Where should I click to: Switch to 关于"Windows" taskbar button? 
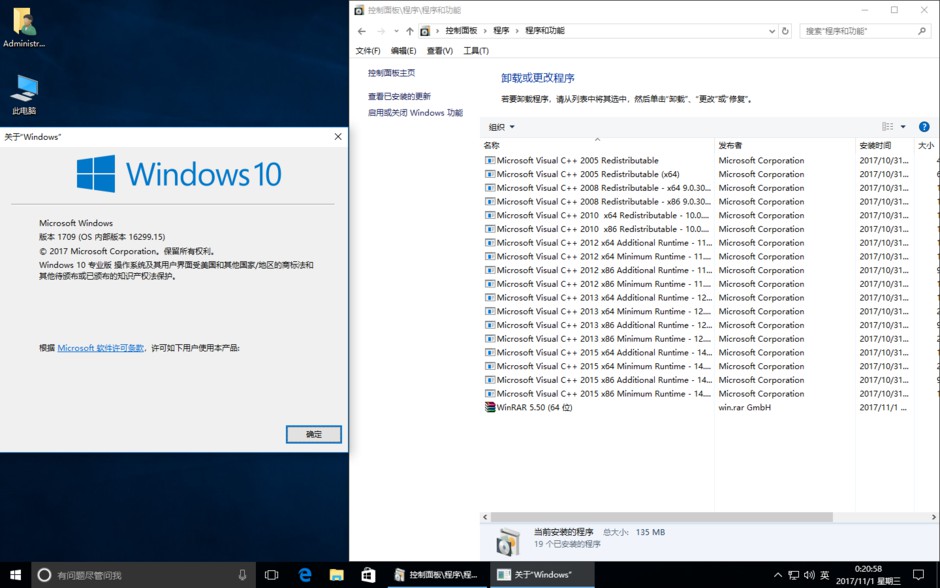pos(541,575)
